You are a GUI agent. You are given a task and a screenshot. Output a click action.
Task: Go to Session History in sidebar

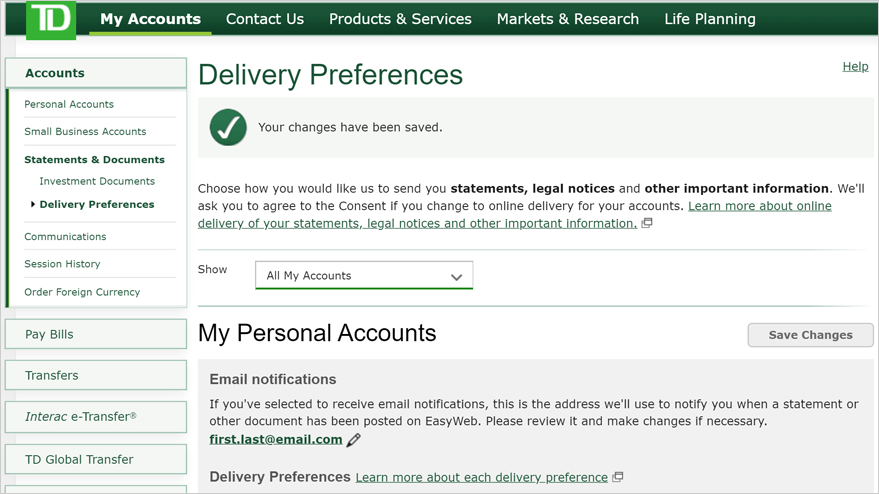[62, 264]
